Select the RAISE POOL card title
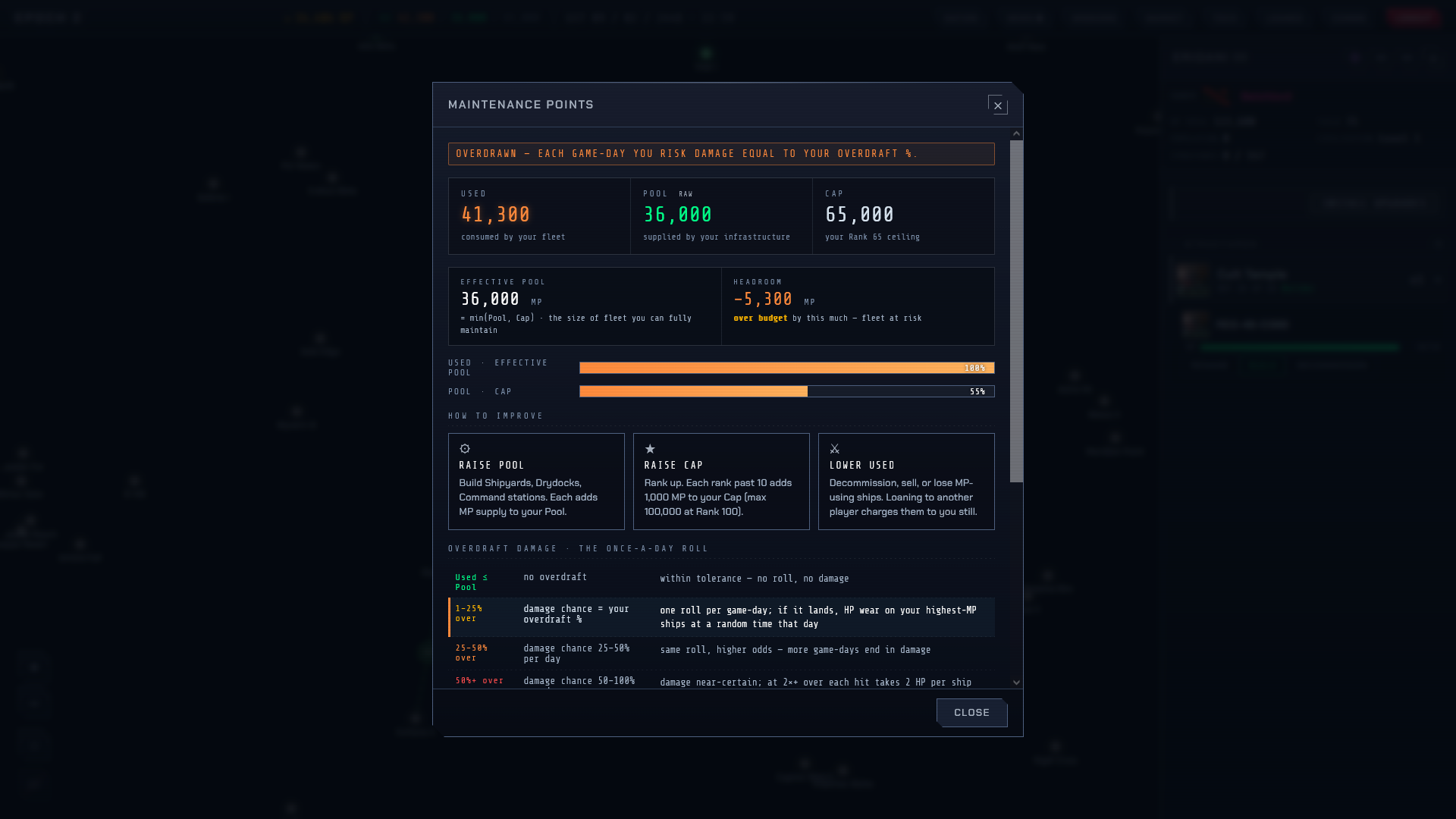The image size is (1456, 819). (491, 466)
